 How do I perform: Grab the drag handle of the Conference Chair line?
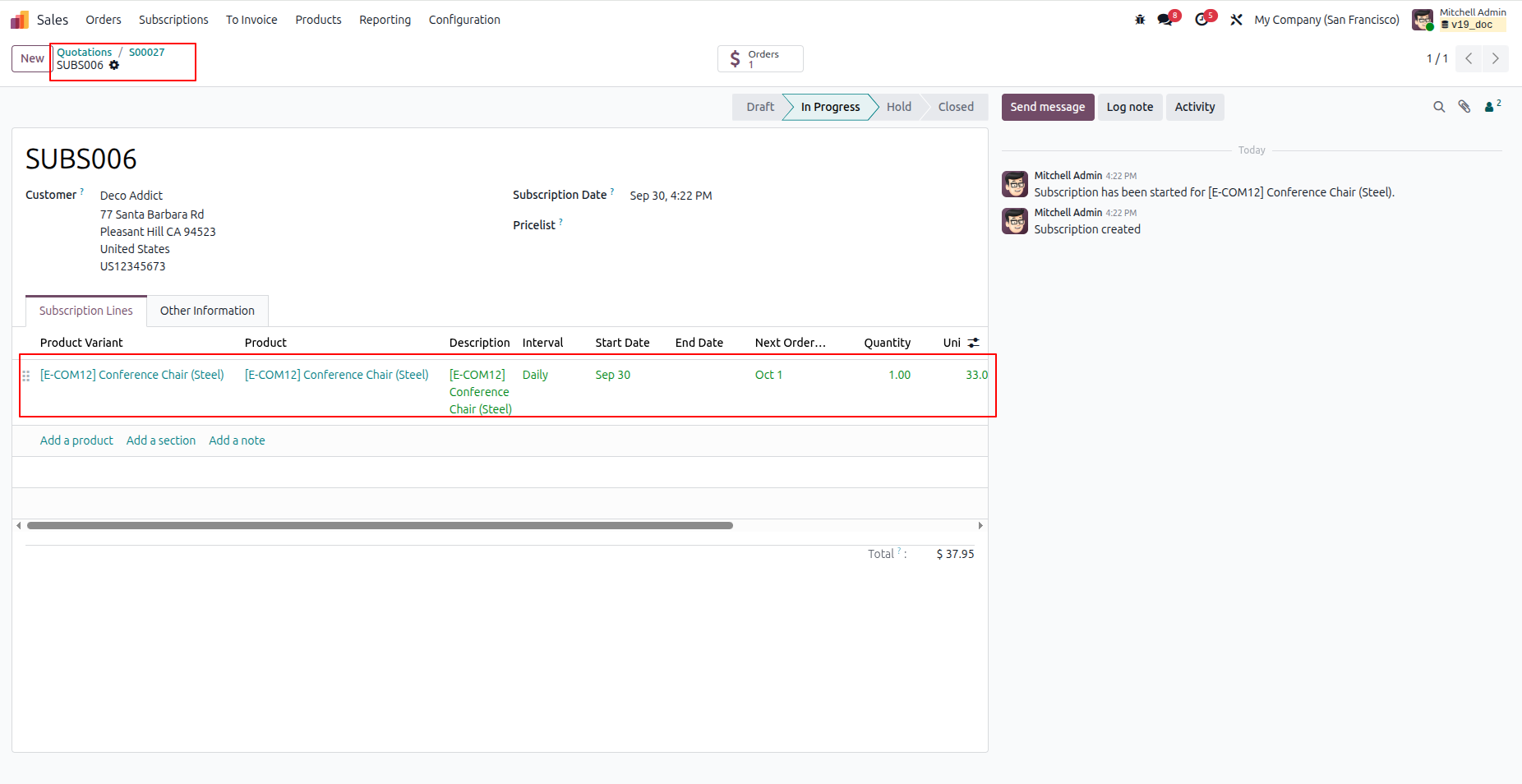(25, 376)
